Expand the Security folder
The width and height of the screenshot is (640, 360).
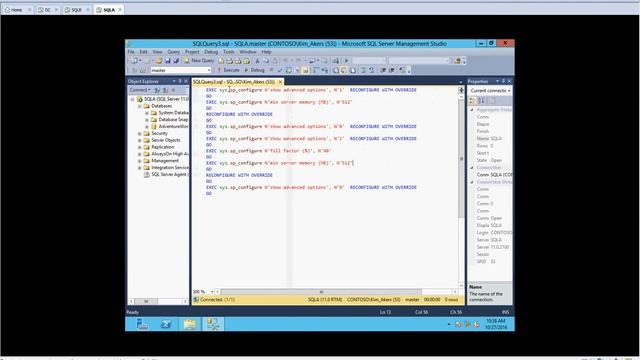coord(140,133)
